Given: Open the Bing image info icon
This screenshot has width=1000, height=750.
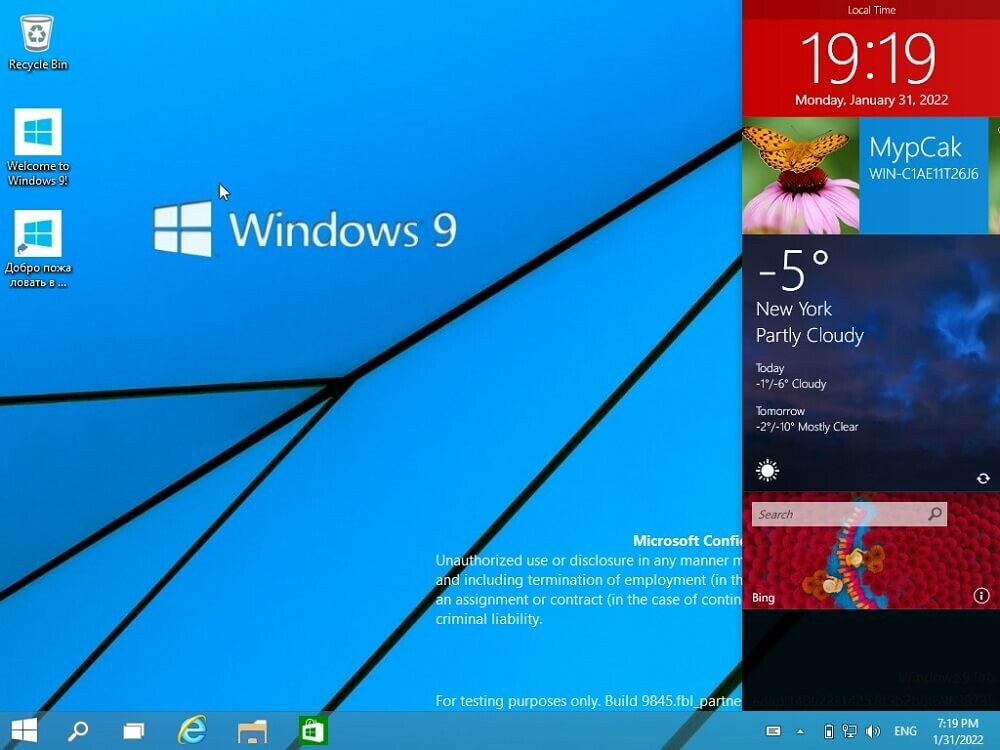Looking at the screenshot, I should click(982, 596).
